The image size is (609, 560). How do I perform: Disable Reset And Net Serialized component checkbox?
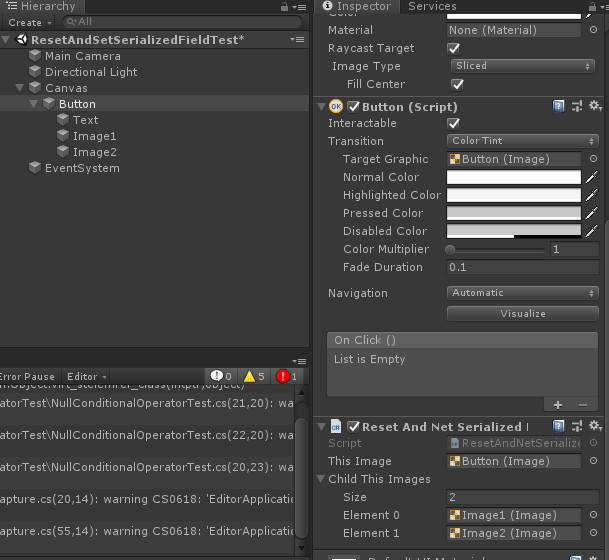(353, 426)
